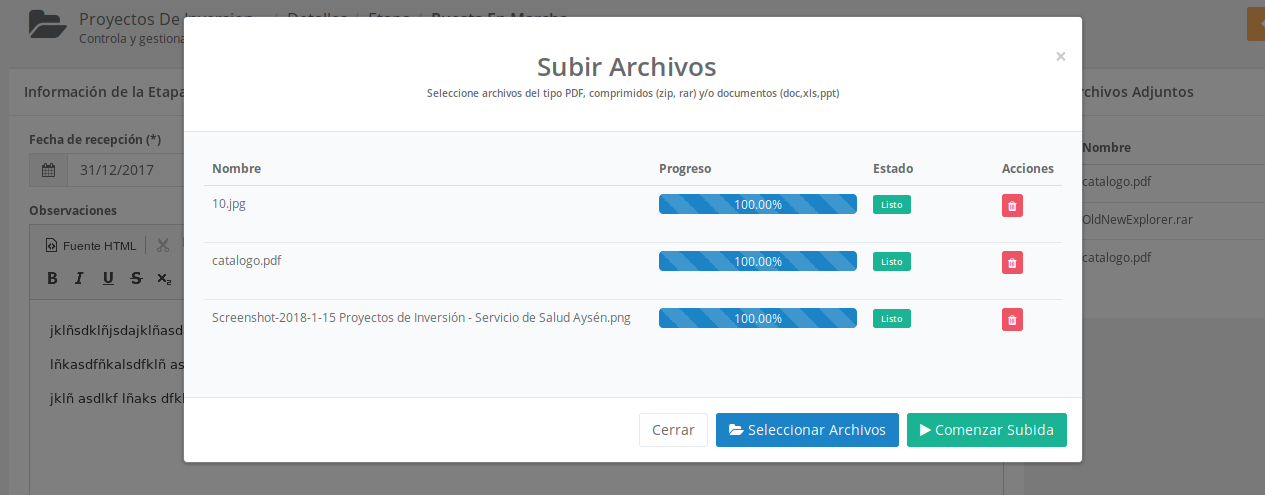Toggle bold formatting in the editor
The height and width of the screenshot is (495, 1265).
click(55, 278)
